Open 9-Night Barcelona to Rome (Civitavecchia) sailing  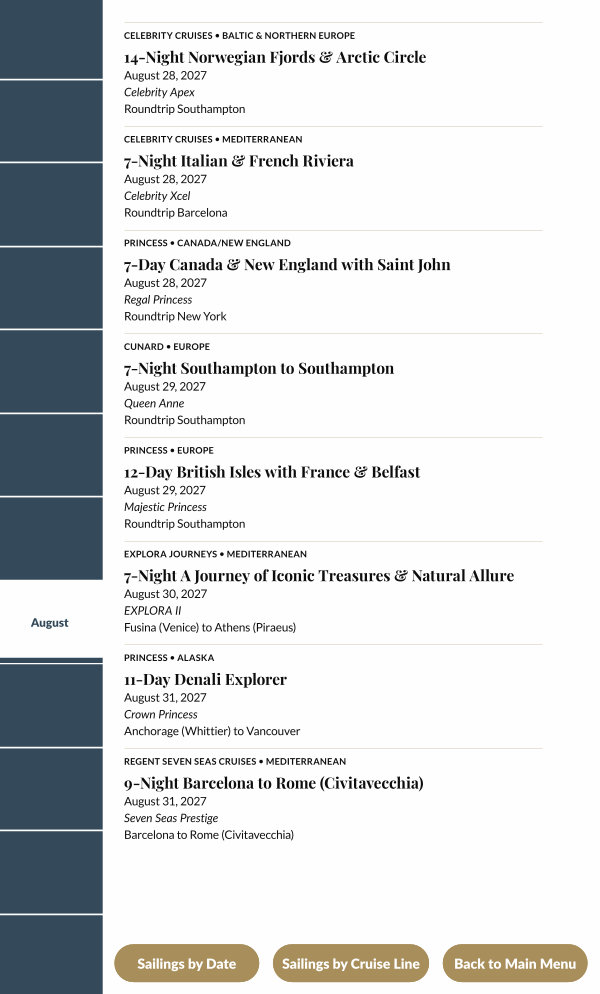click(274, 783)
